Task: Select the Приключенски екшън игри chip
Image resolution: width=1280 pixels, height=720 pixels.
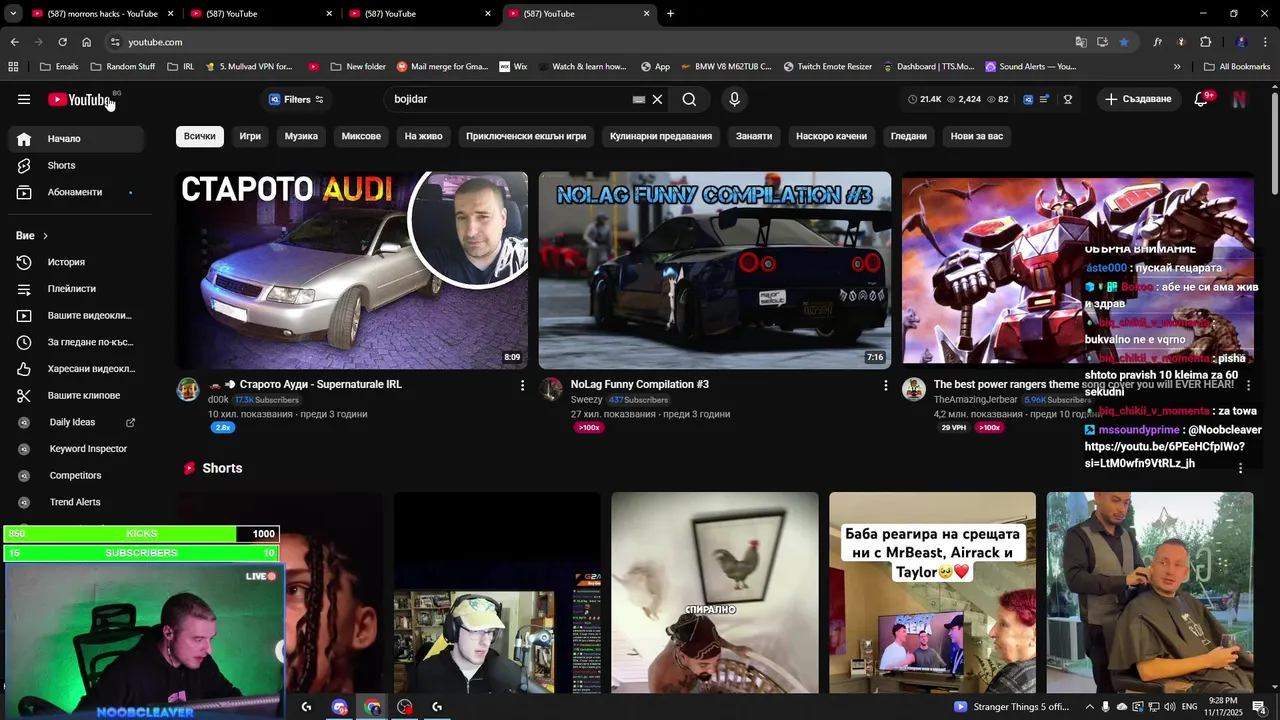Action: pos(526,136)
